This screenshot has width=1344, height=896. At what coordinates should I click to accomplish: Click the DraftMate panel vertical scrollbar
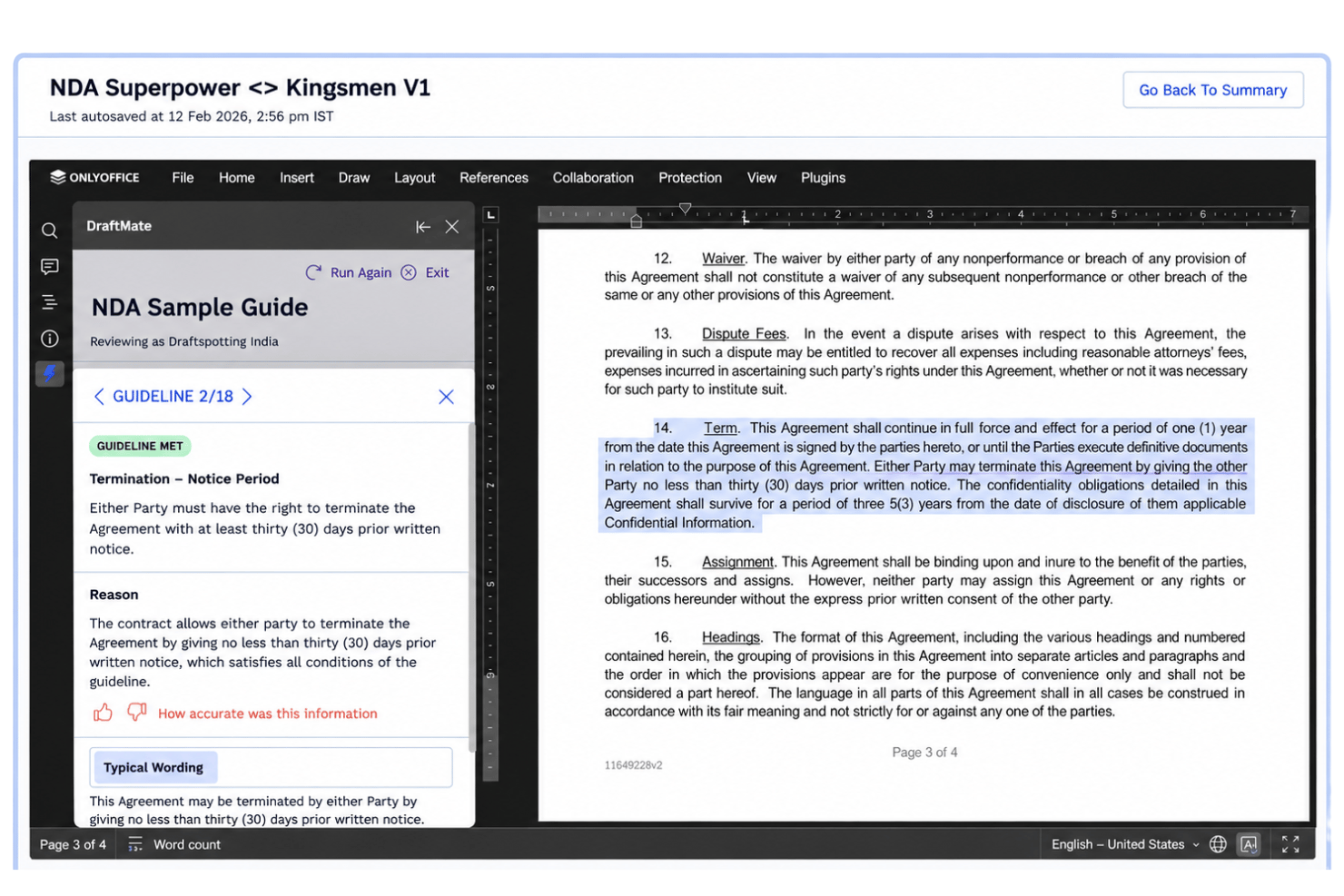point(471,586)
